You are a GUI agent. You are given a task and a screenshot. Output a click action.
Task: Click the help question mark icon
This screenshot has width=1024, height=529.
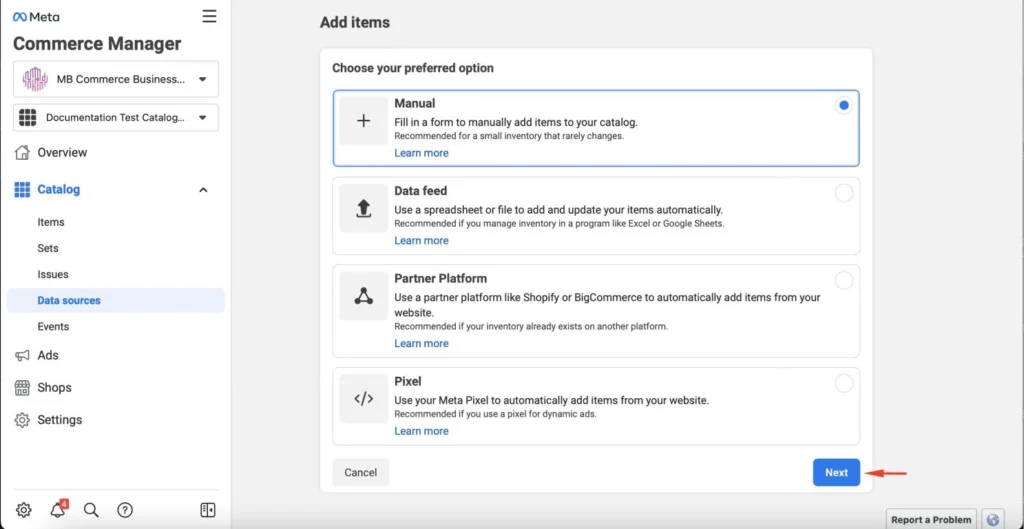(125, 510)
